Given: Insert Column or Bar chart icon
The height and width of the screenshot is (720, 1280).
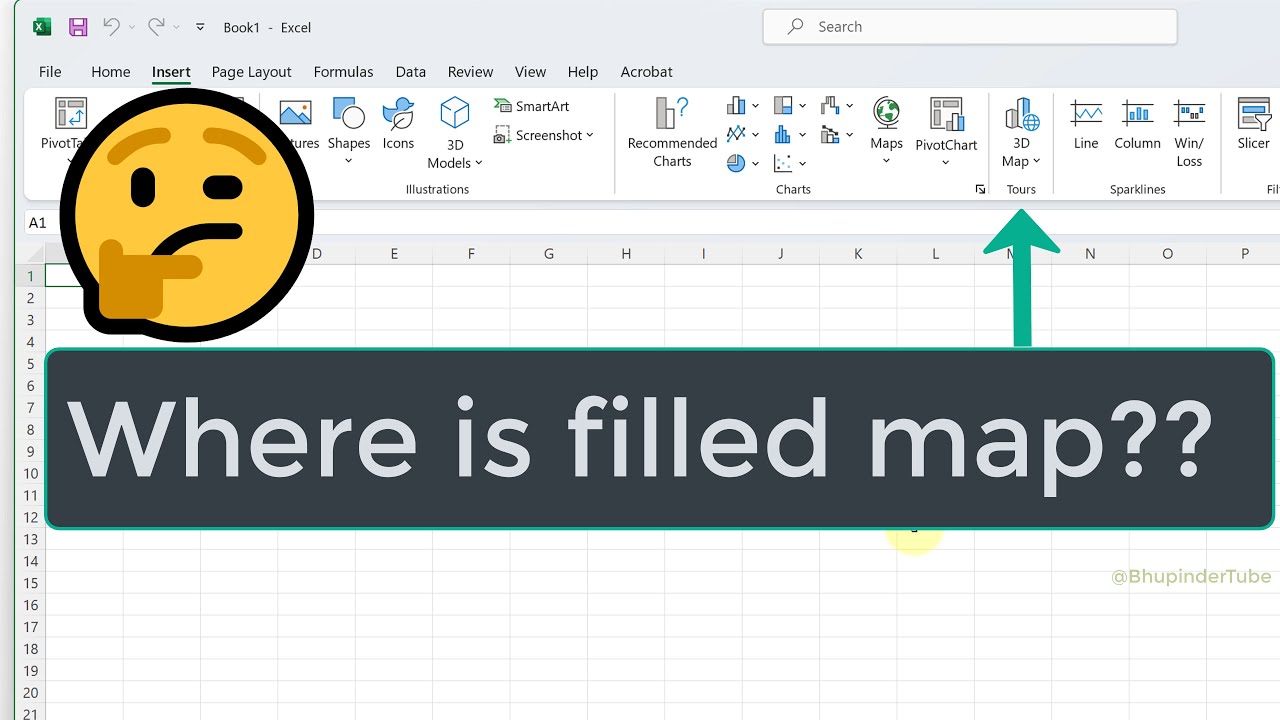Looking at the screenshot, I should pos(737,105).
